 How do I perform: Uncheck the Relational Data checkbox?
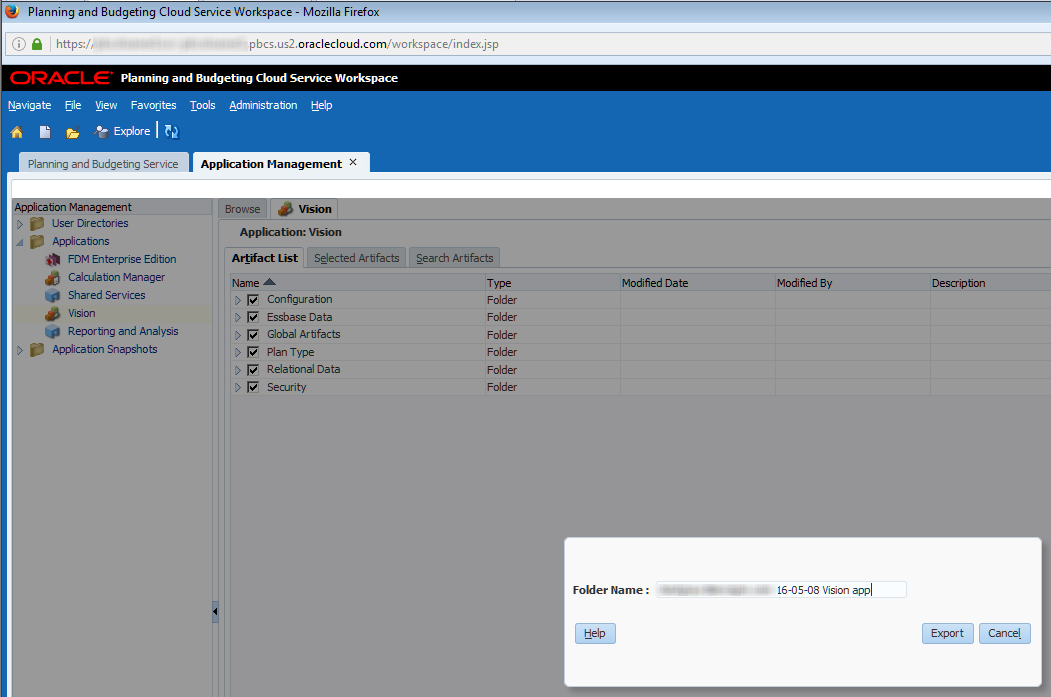tap(253, 369)
